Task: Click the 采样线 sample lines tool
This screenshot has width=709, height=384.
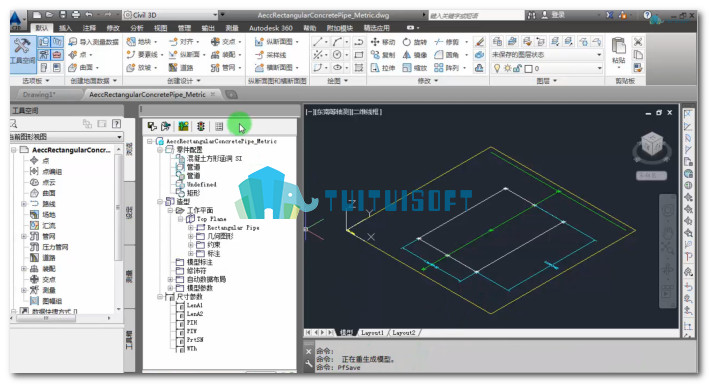Action: (x=270, y=55)
